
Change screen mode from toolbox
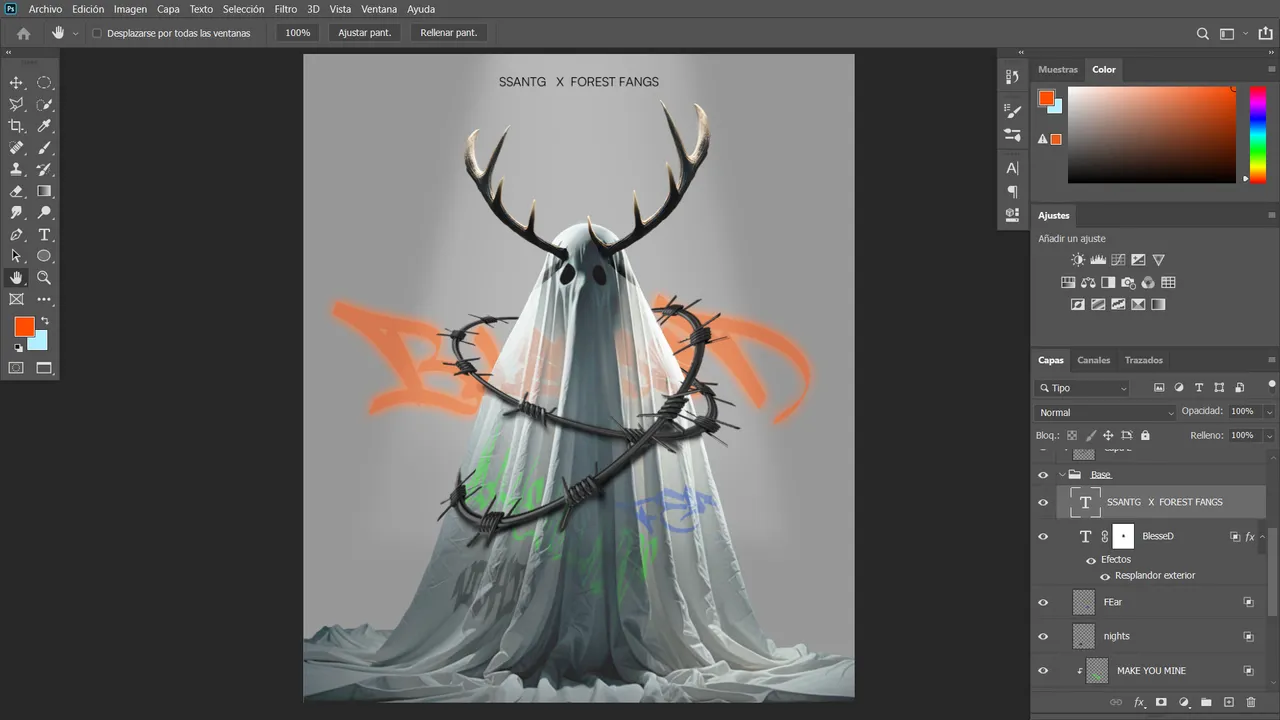tap(44, 368)
